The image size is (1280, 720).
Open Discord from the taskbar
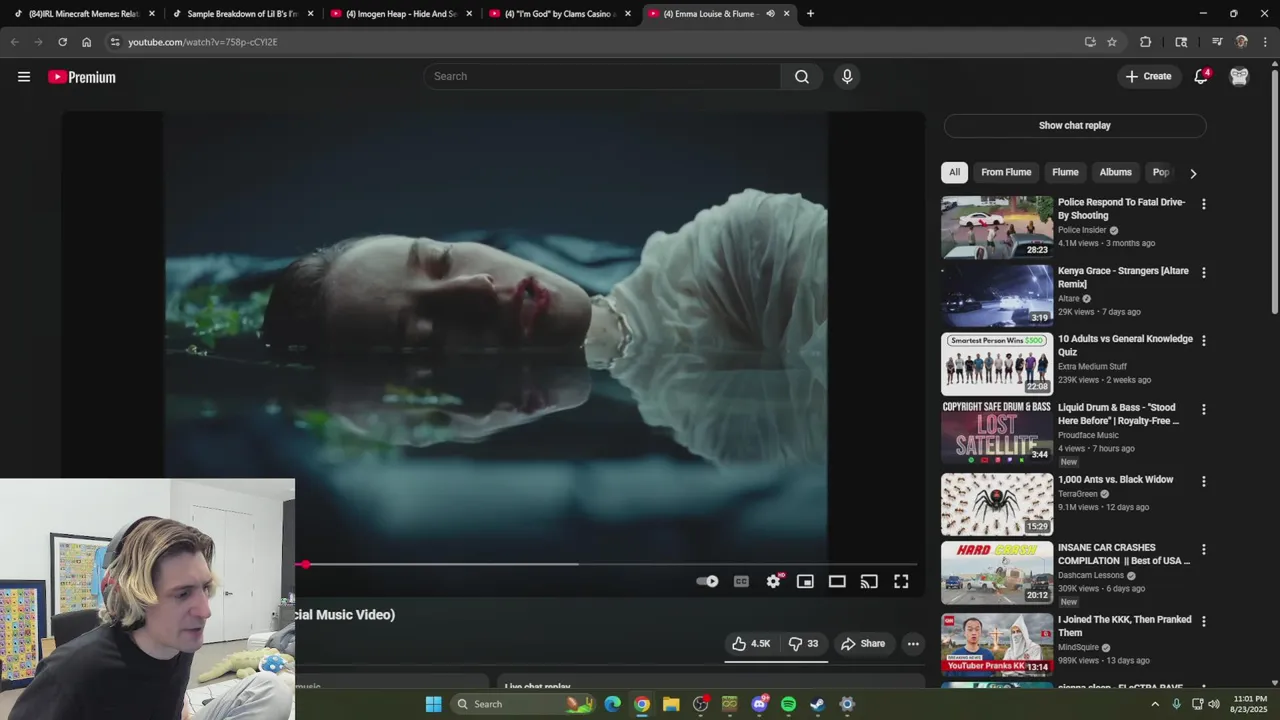click(759, 704)
